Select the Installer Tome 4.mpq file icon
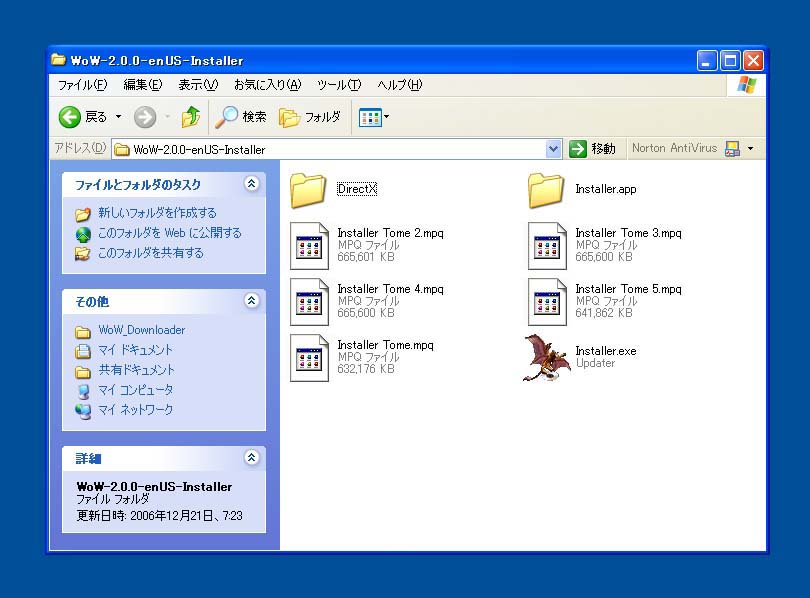Viewport: 810px width, 598px height. point(309,302)
